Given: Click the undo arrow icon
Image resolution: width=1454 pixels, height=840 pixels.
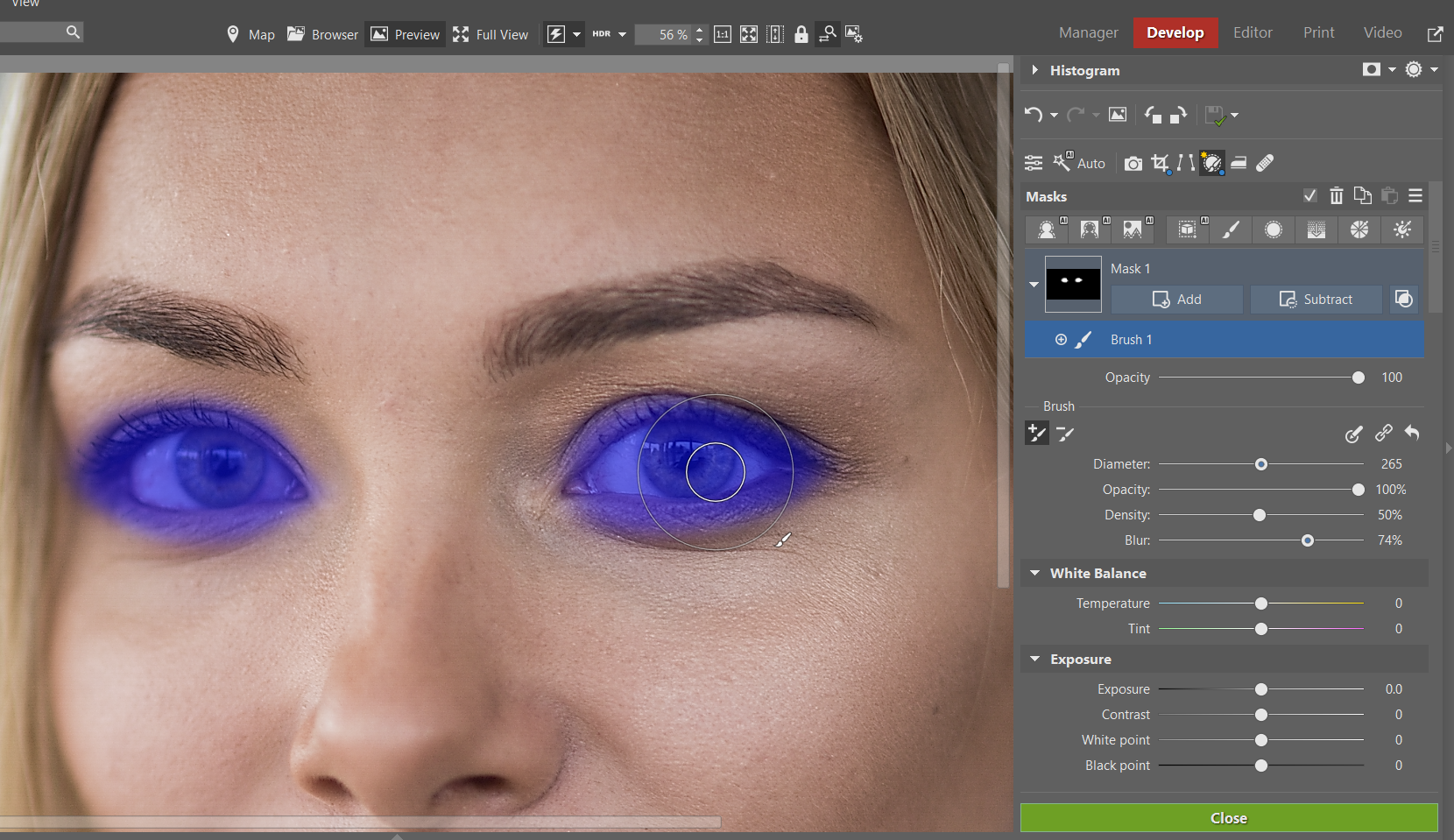Looking at the screenshot, I should click(x=1034, y=115).
